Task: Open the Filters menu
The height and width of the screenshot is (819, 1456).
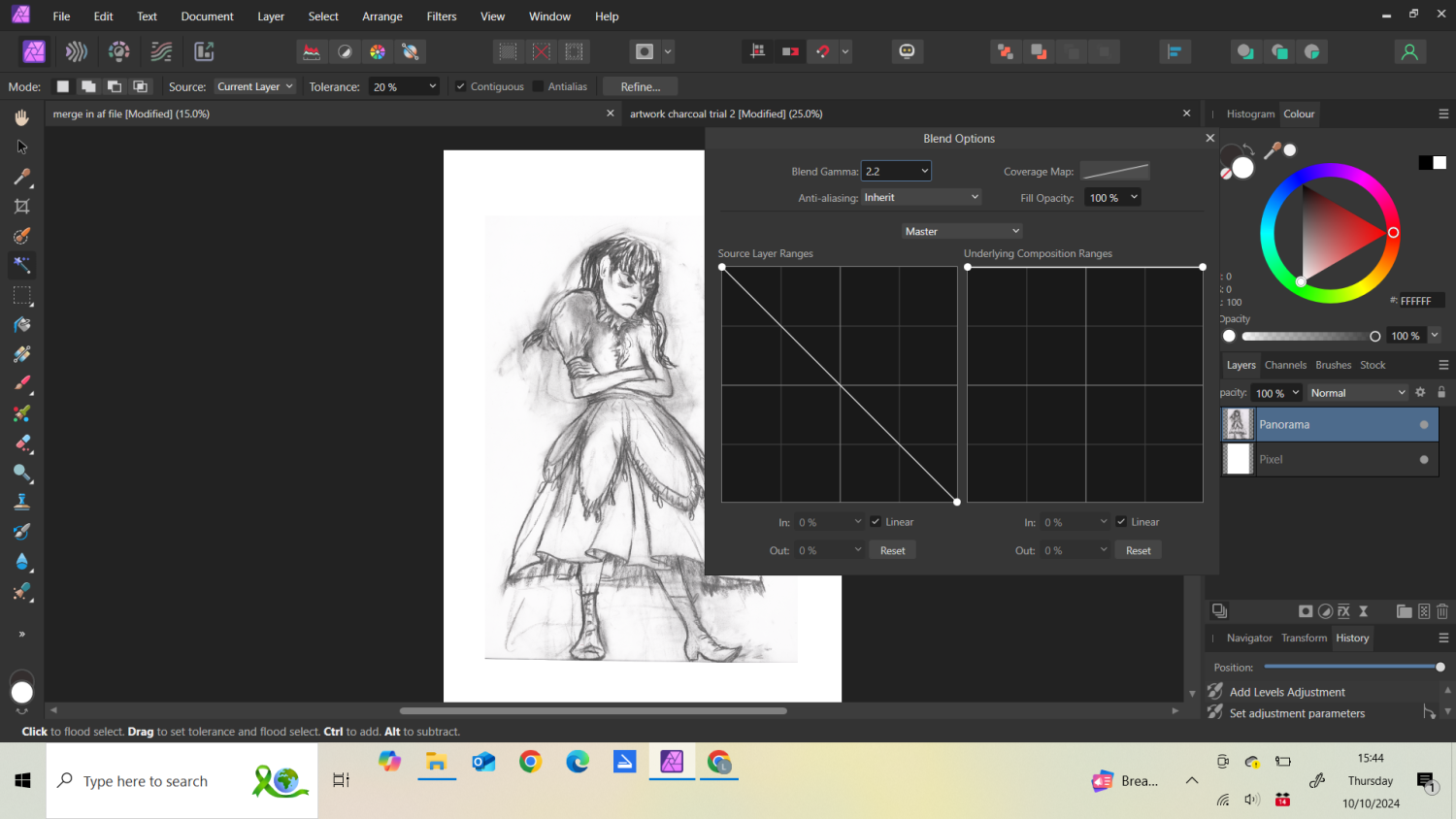Action: pyautogui.click(x=442, y=16)
